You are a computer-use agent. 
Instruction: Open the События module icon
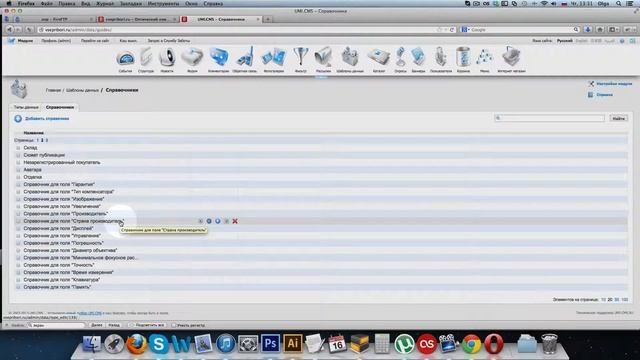(x=125, y=58)
